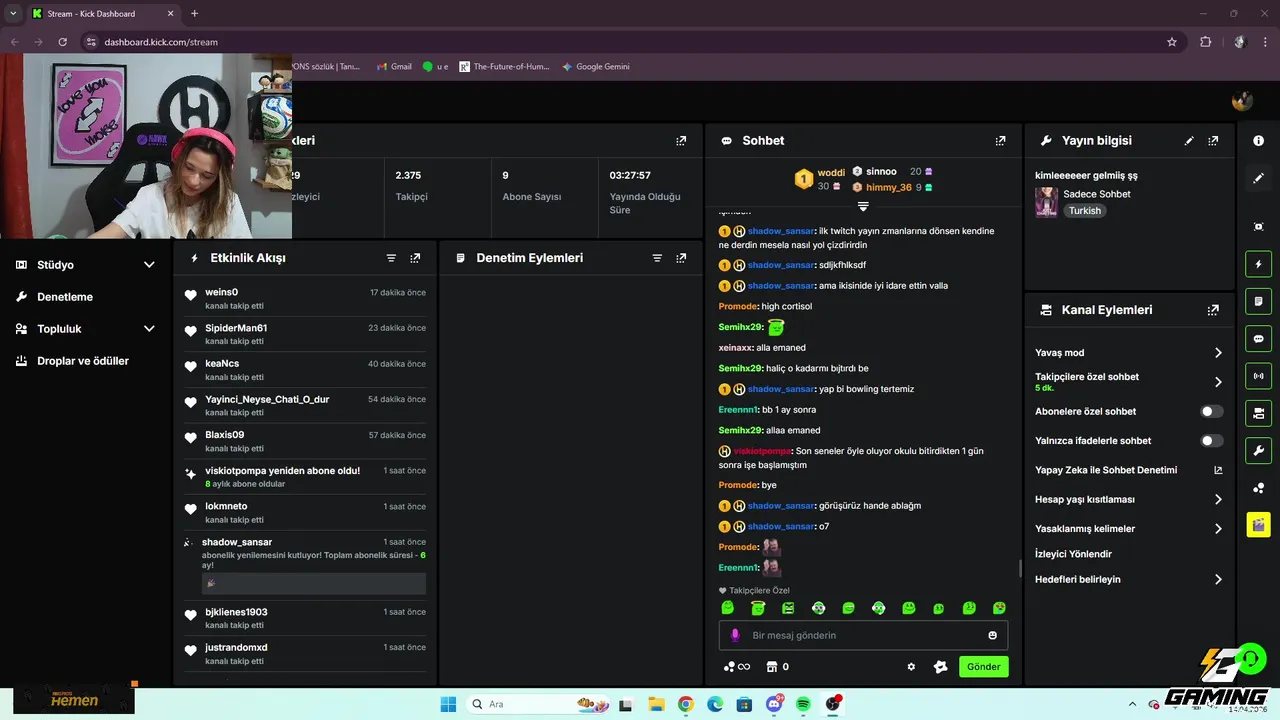Viewport: 1280px width, 720px height.
Task: Click the Turkish language tag
Action: pyautogui.click(x=1084, y=211)
